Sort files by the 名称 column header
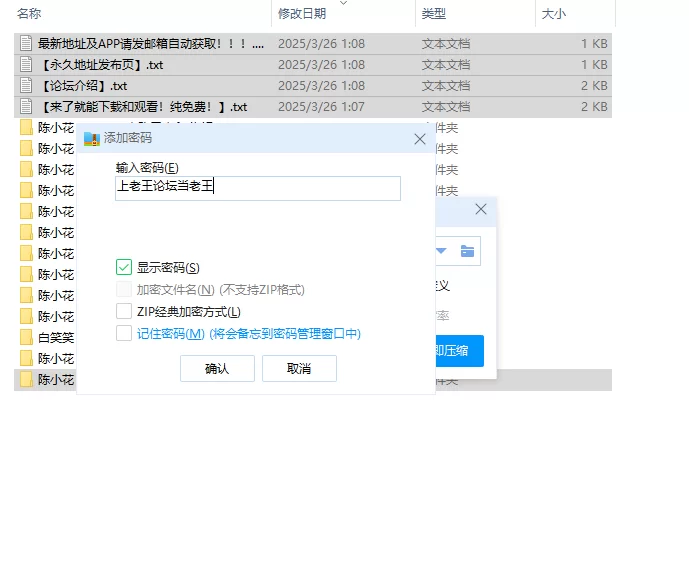This screenshot has width=689, height=568. click(x=30, y=14)
